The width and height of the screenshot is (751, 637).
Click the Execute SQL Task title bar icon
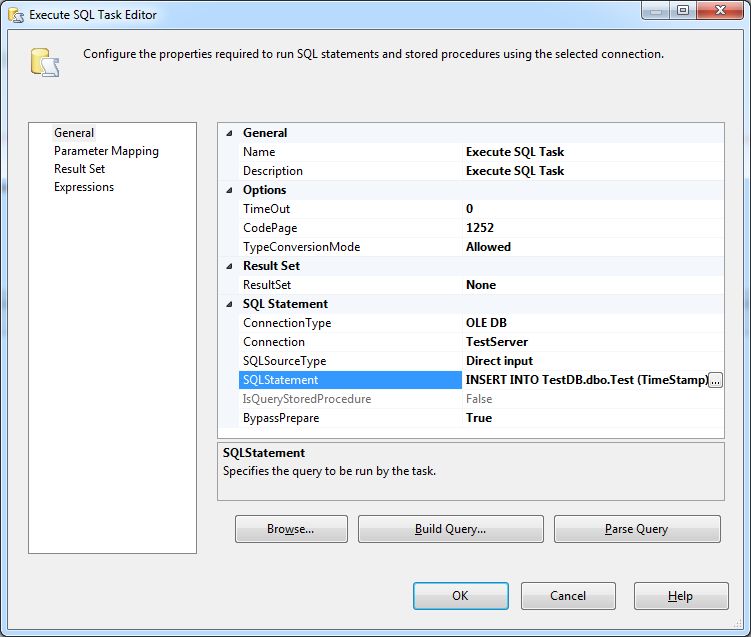[x=16, y=15]
